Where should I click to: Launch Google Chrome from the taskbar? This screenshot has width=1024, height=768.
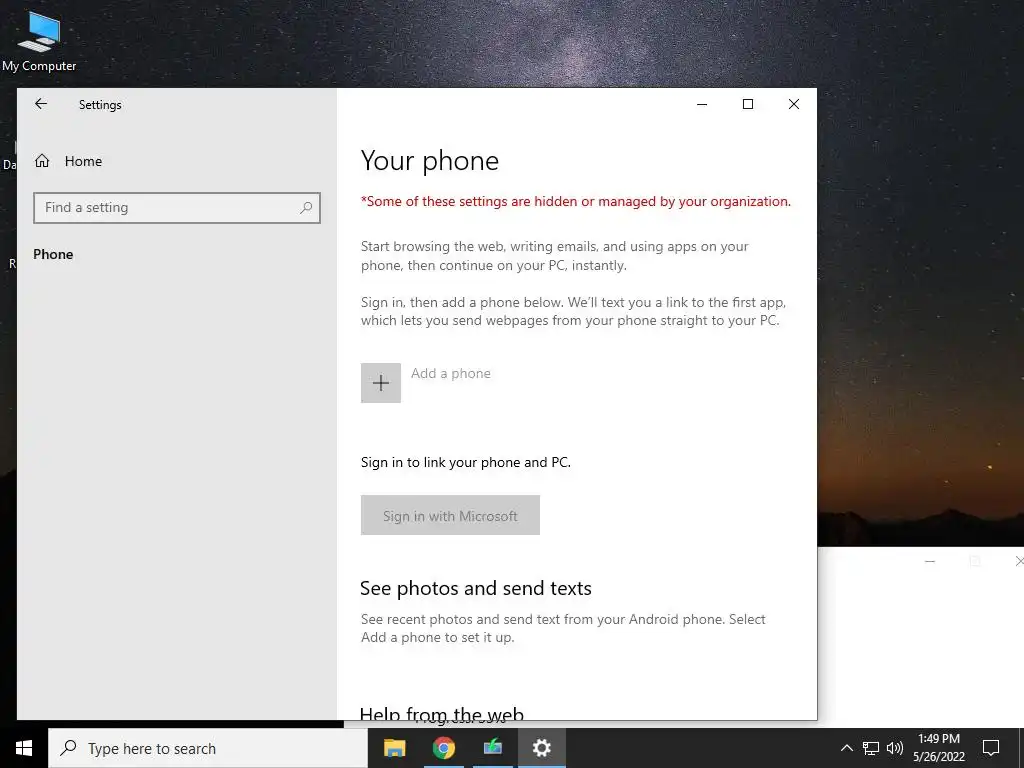443,748
